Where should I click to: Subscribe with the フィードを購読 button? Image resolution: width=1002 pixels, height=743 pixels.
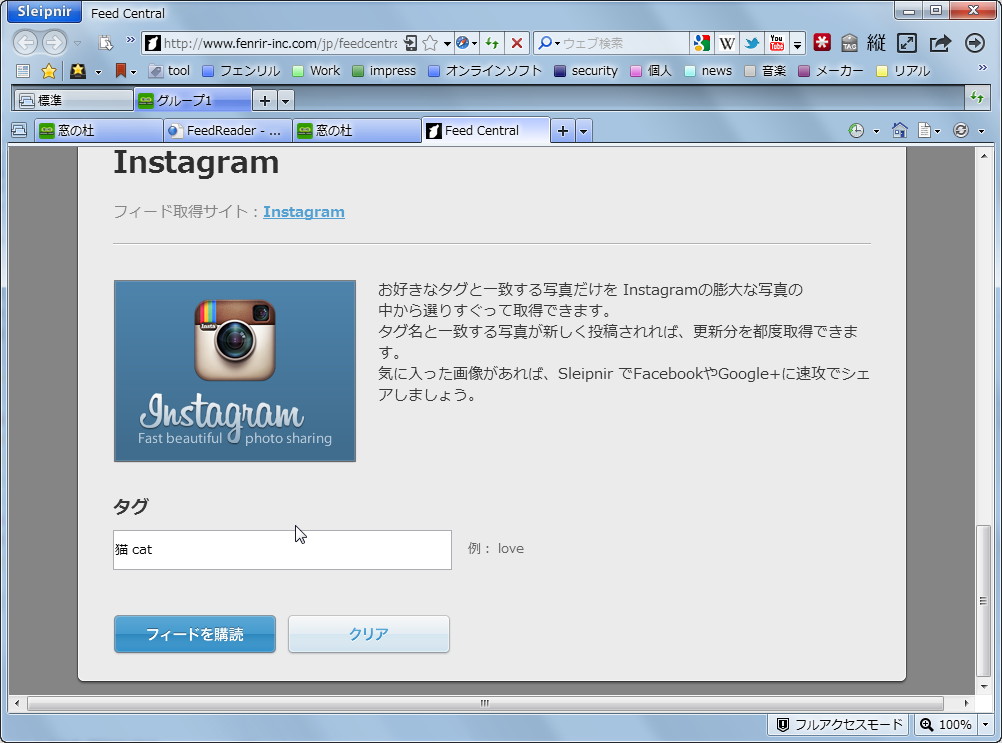[194, 634]
